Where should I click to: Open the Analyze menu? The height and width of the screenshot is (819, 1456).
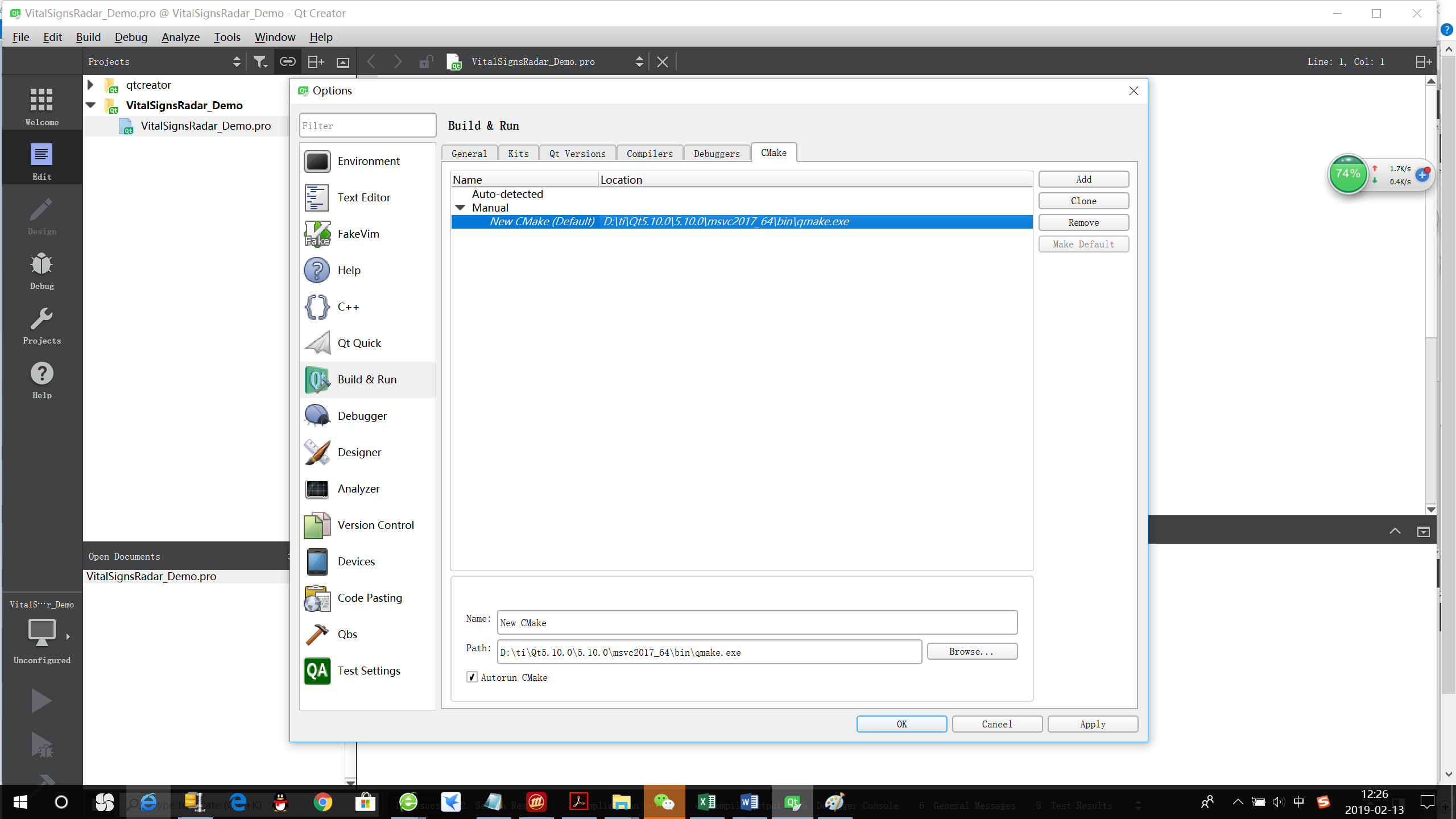pos(180,37)
